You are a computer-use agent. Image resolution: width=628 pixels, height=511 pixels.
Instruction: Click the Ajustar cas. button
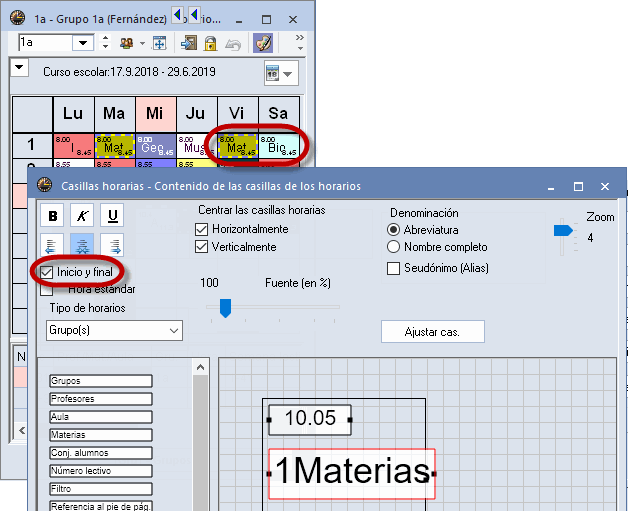(433, 332)
